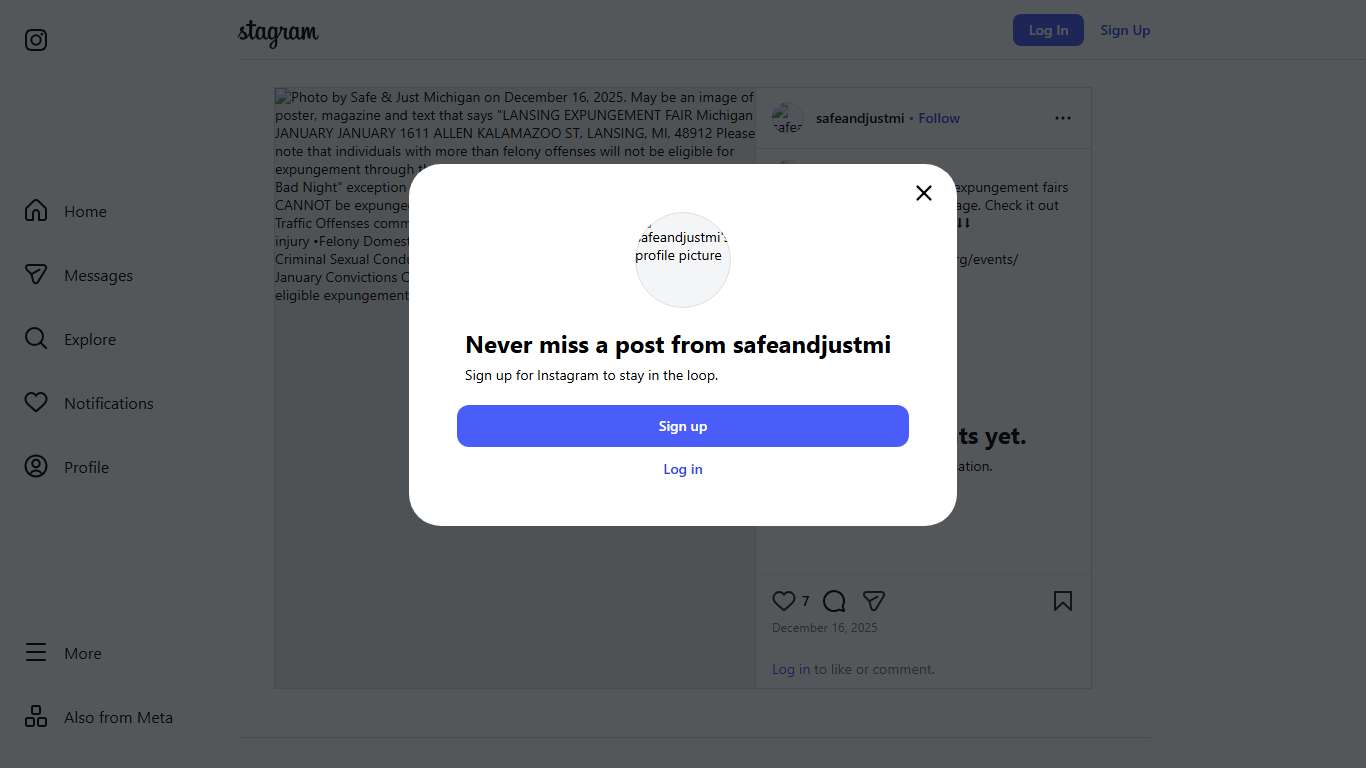This screenshot has width=1366, height=768.
Task: Click the Instagram logo icon
Action: click(36, 40)
